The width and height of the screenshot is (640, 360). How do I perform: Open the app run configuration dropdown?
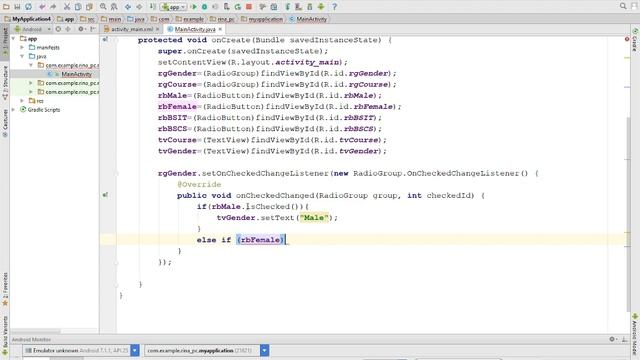[x=173, y=7]
